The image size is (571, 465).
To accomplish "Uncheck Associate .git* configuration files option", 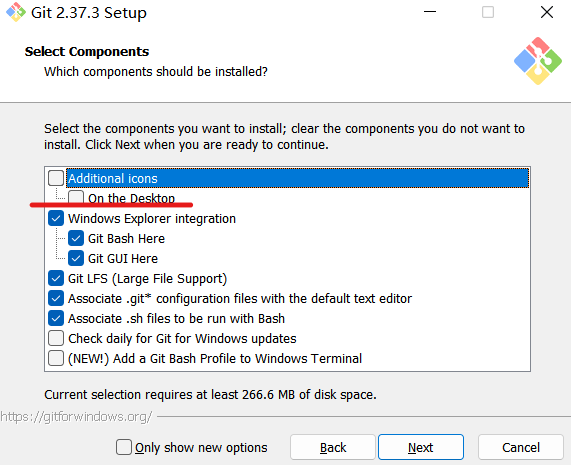I will tap(56, 298).
